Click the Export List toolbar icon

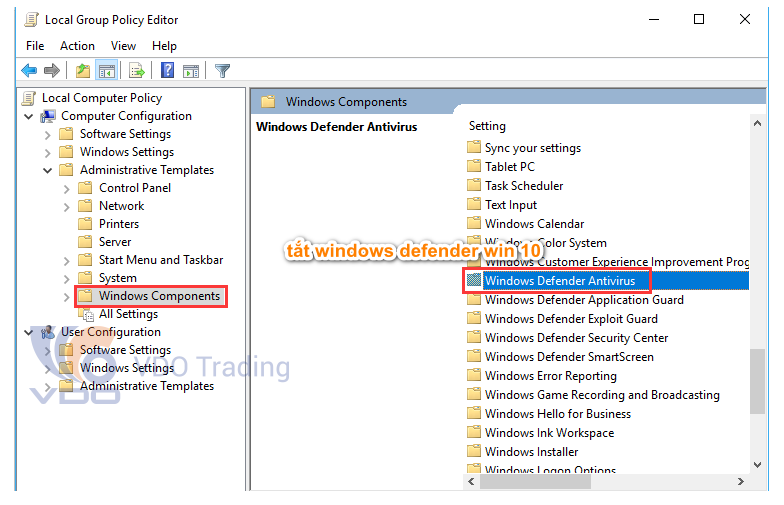tap(136, 70)
